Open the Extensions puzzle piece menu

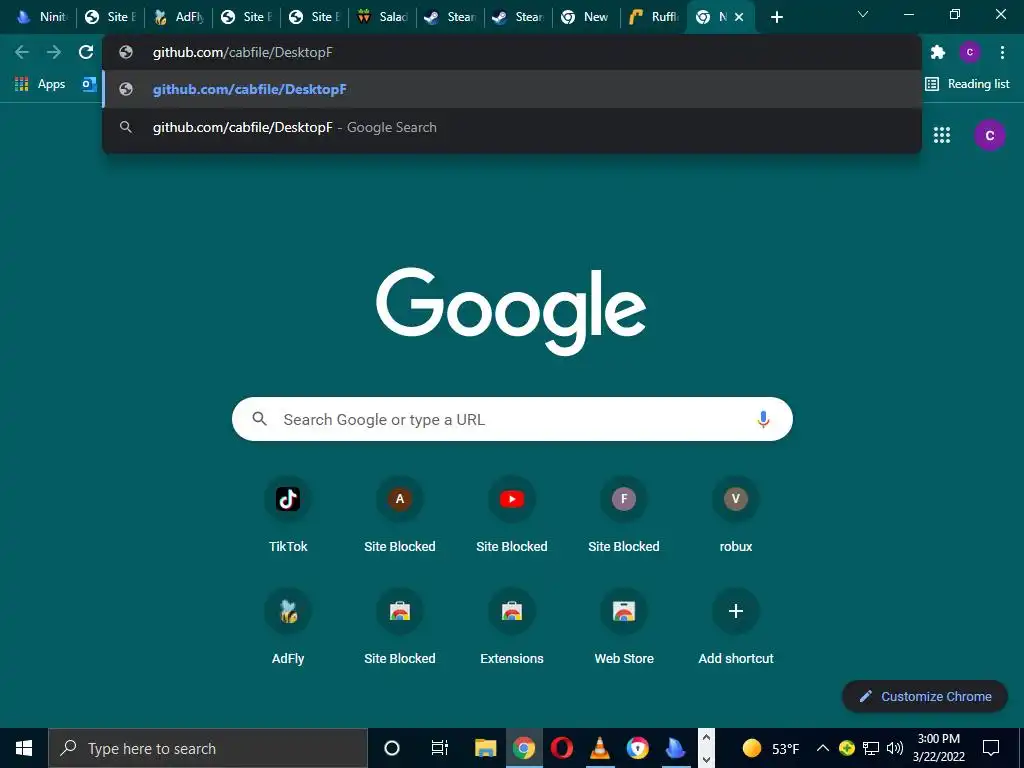pos(938,52)
